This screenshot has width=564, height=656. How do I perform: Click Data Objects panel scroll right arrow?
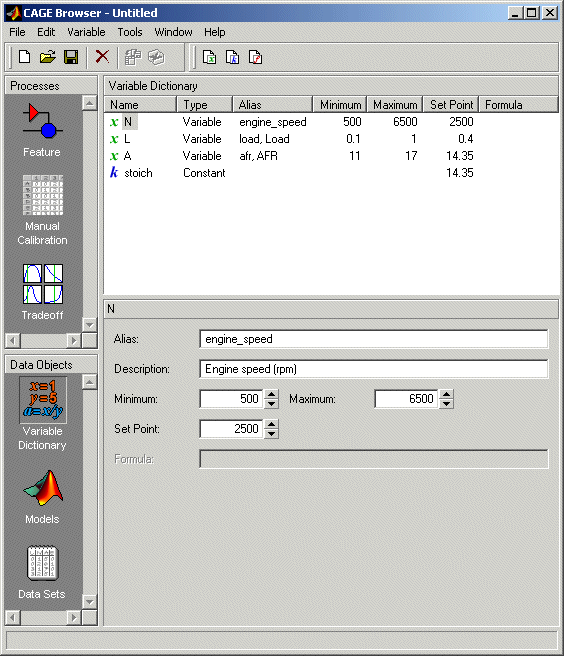tap(74, 618)
